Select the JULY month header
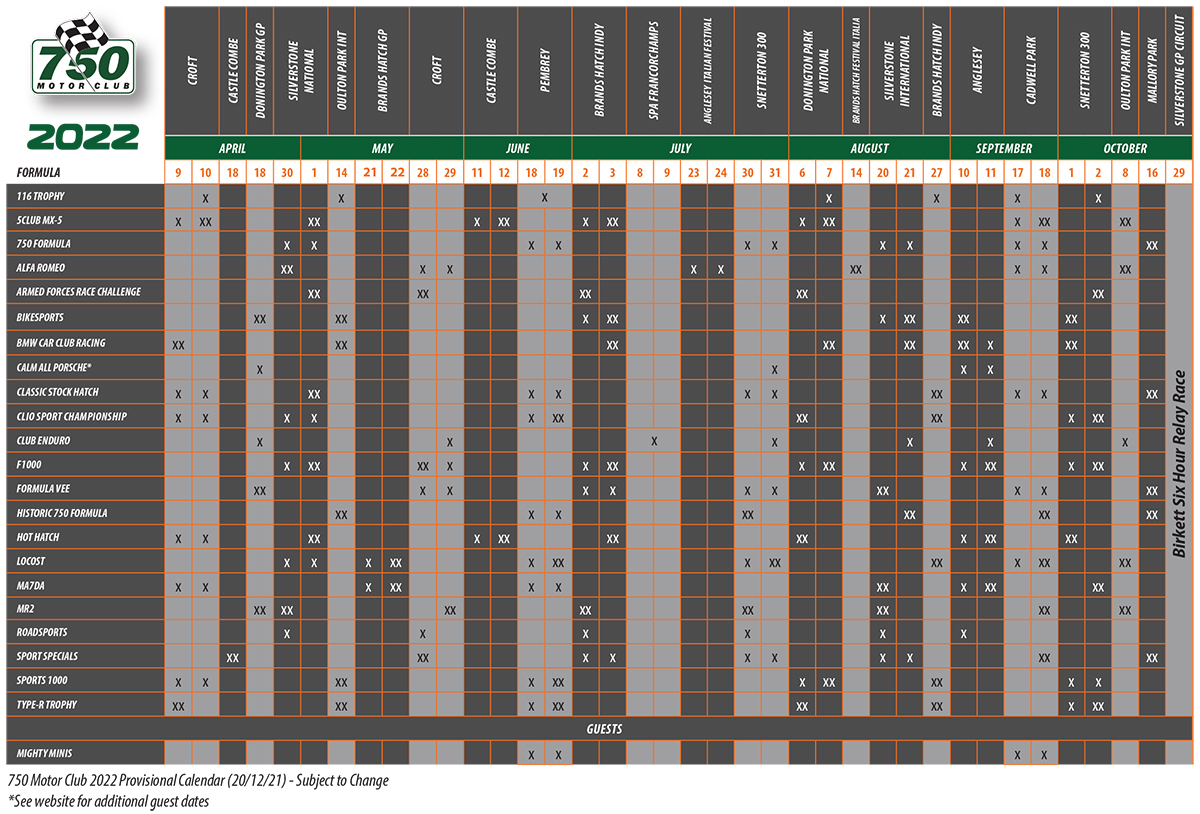1200x814 pixels. pyautogui.click(x=680, y=148)
